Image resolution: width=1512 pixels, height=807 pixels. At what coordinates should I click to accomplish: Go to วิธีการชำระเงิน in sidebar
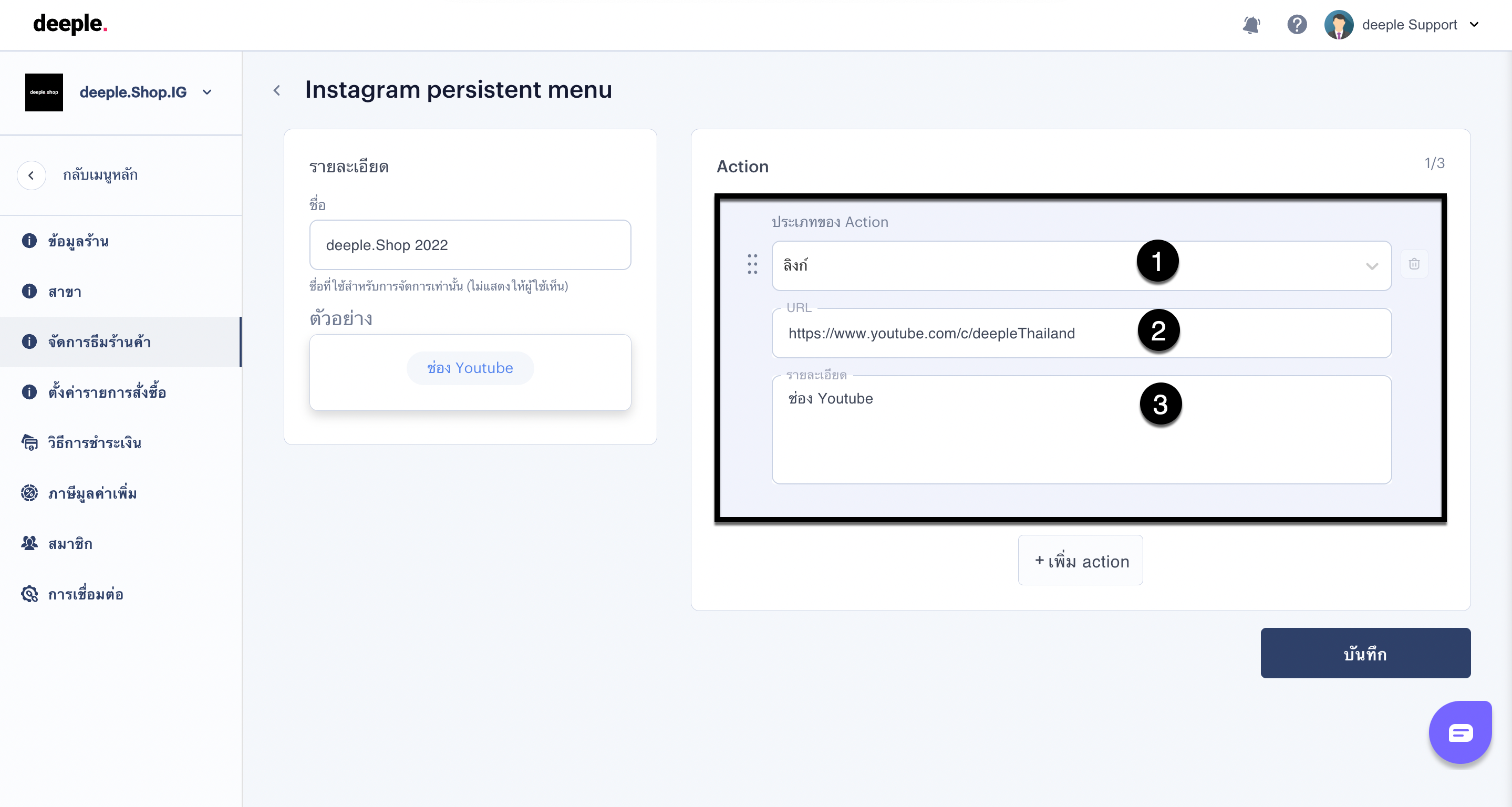94,442
